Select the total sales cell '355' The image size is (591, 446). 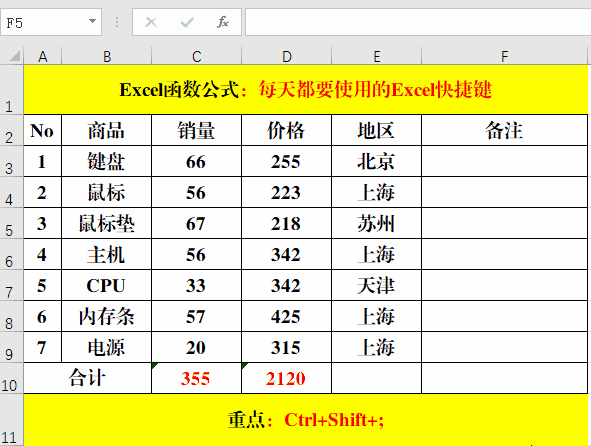coord(196,378)
